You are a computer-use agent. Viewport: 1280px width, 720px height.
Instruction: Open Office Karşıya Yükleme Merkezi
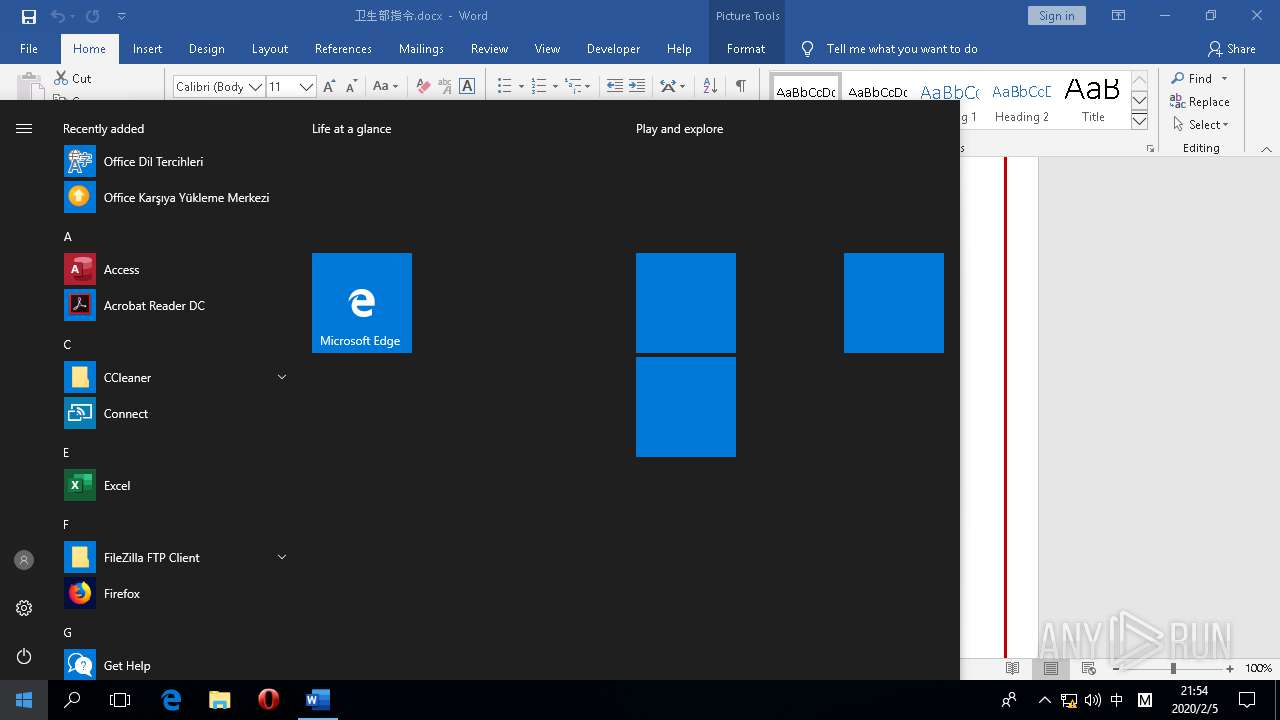[x=175, y=198]
